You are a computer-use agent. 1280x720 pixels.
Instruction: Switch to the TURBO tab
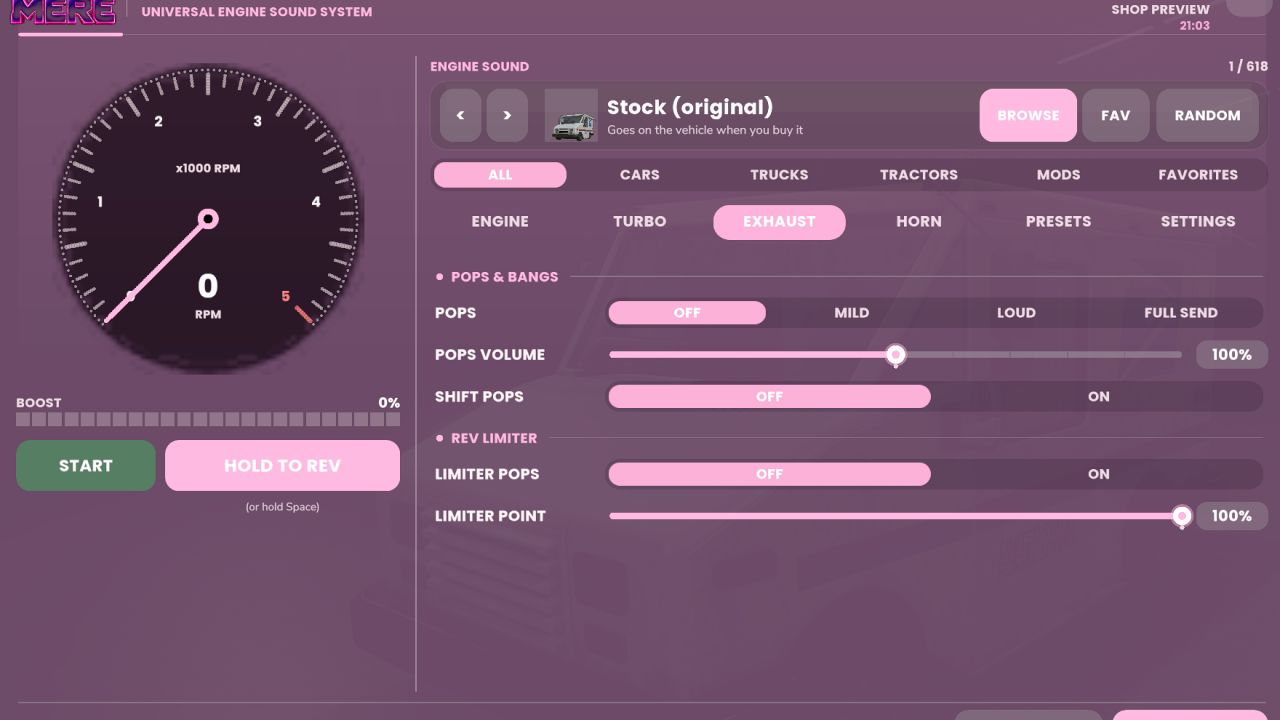tap(640, 222)
